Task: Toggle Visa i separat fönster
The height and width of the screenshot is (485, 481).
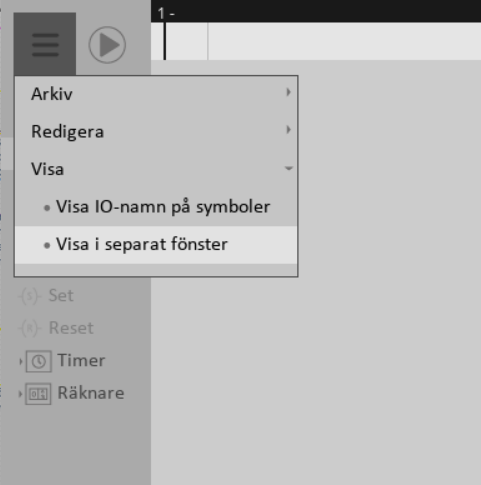Action: (156, 244)
